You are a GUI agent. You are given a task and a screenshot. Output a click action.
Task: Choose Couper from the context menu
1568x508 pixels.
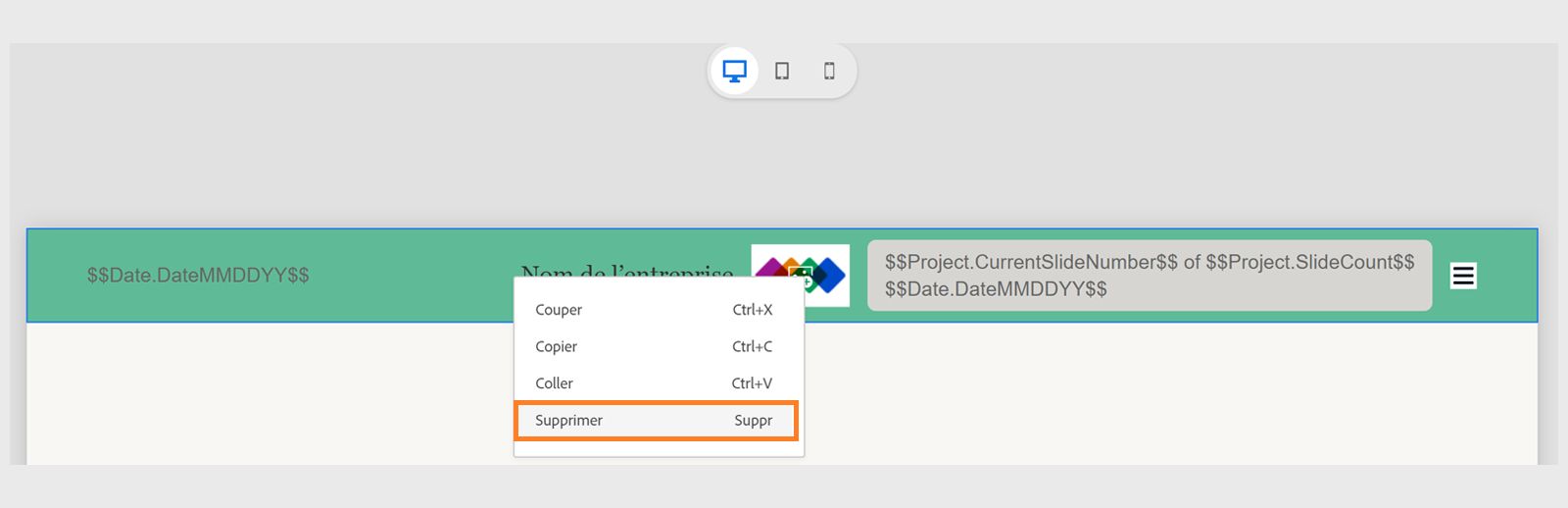pos(559,310)
